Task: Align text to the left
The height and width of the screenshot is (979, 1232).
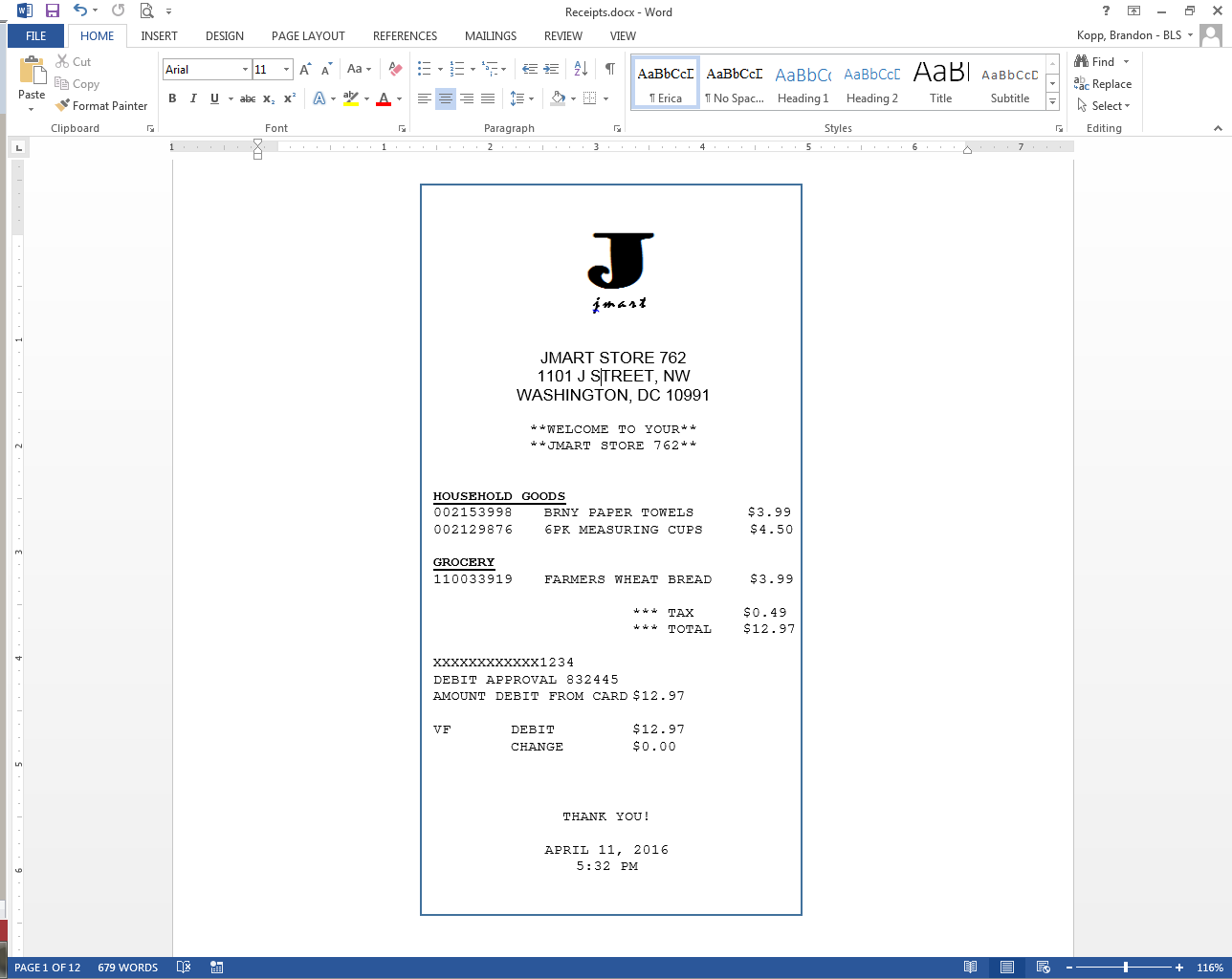Action: 425,98
